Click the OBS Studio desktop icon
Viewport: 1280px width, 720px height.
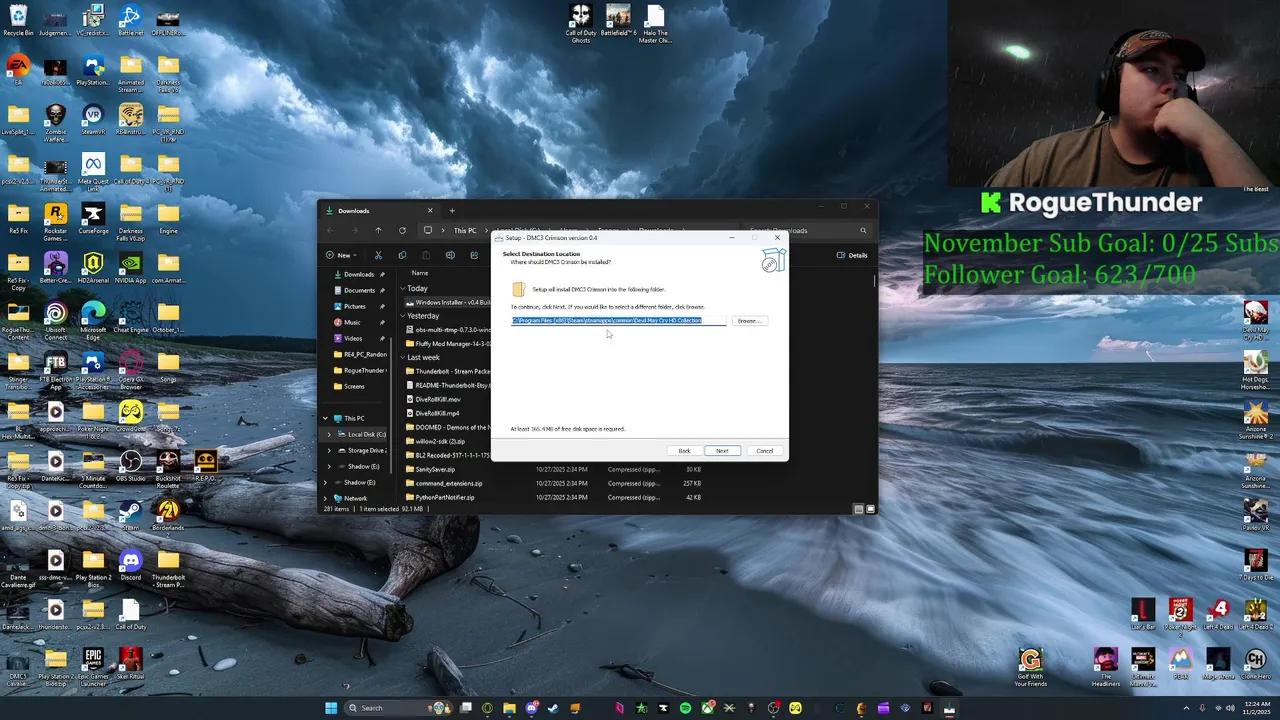(x=130, y=466)
